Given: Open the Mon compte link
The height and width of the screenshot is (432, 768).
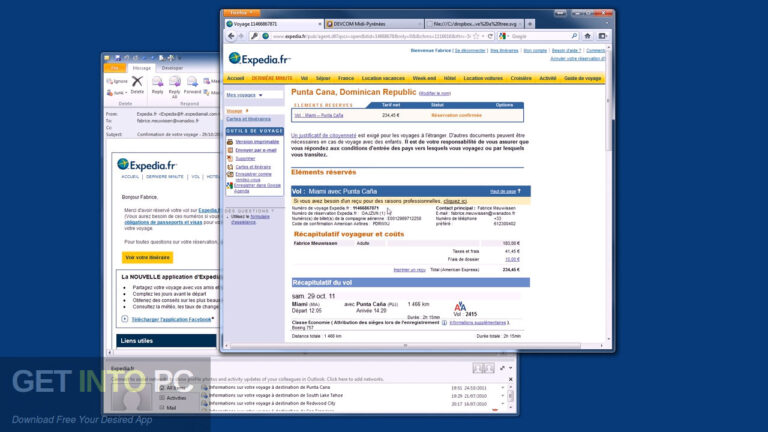Looking at the screenshot, I should [535, 50].
